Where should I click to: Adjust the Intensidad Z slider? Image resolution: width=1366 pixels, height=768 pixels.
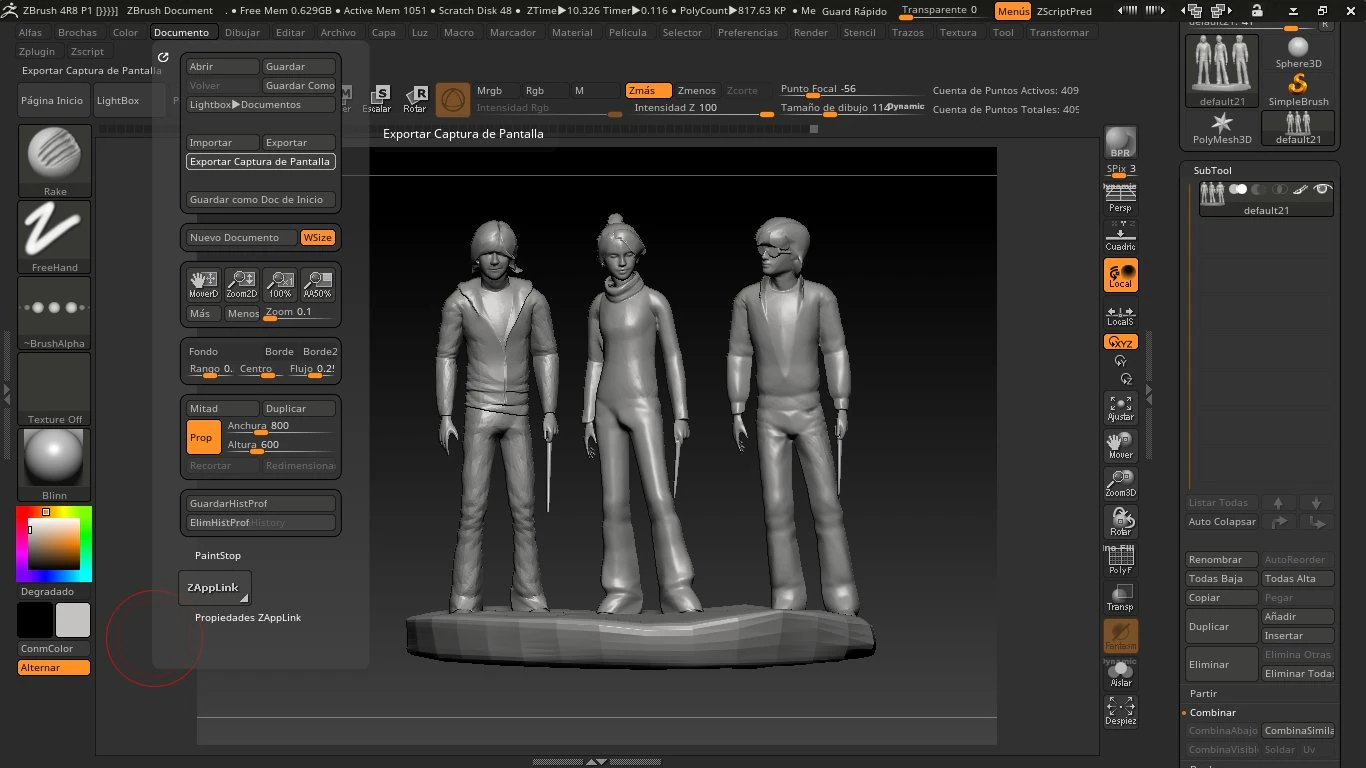703,108
